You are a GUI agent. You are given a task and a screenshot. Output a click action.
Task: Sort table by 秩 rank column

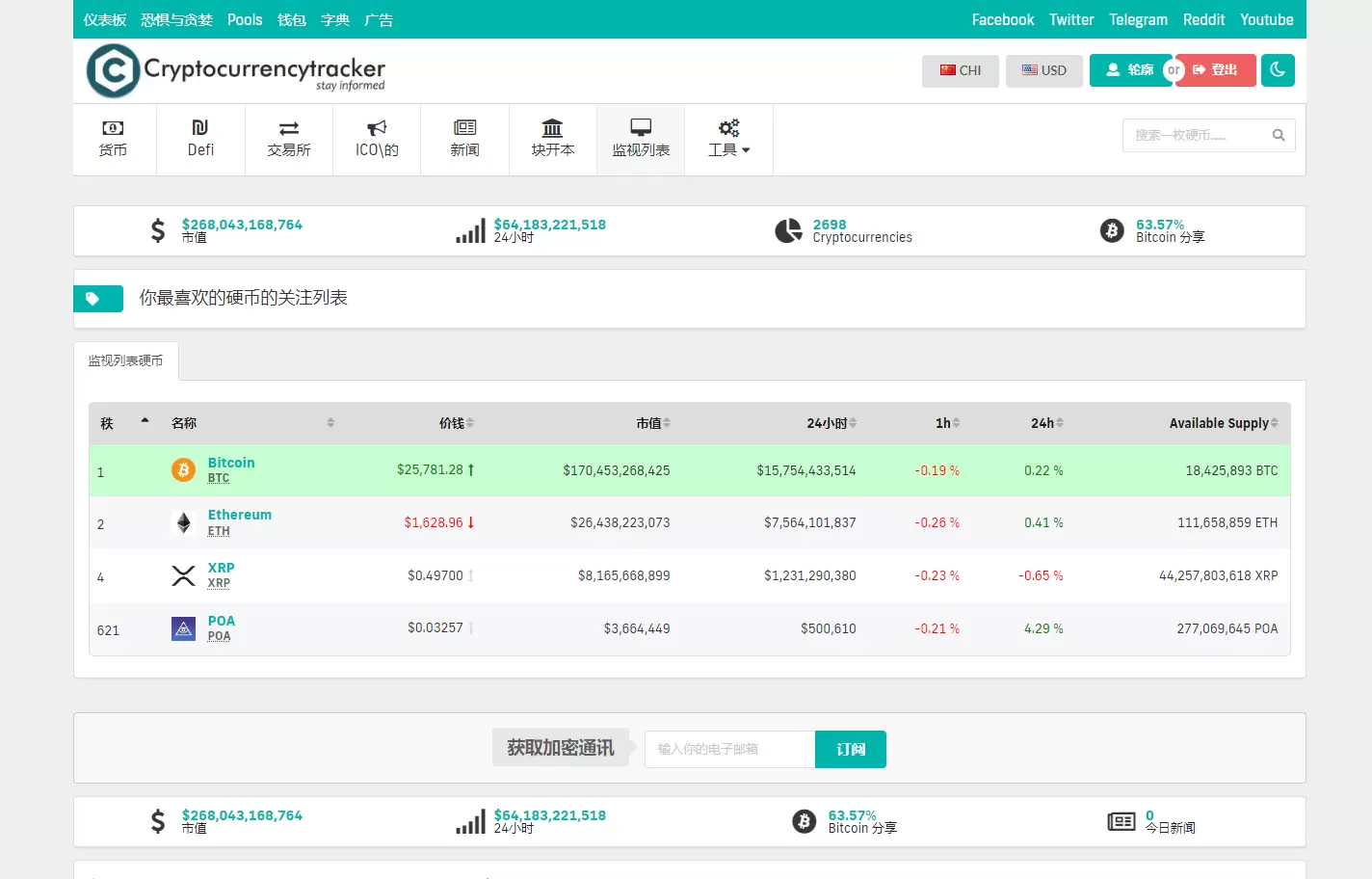coord(126,423)
